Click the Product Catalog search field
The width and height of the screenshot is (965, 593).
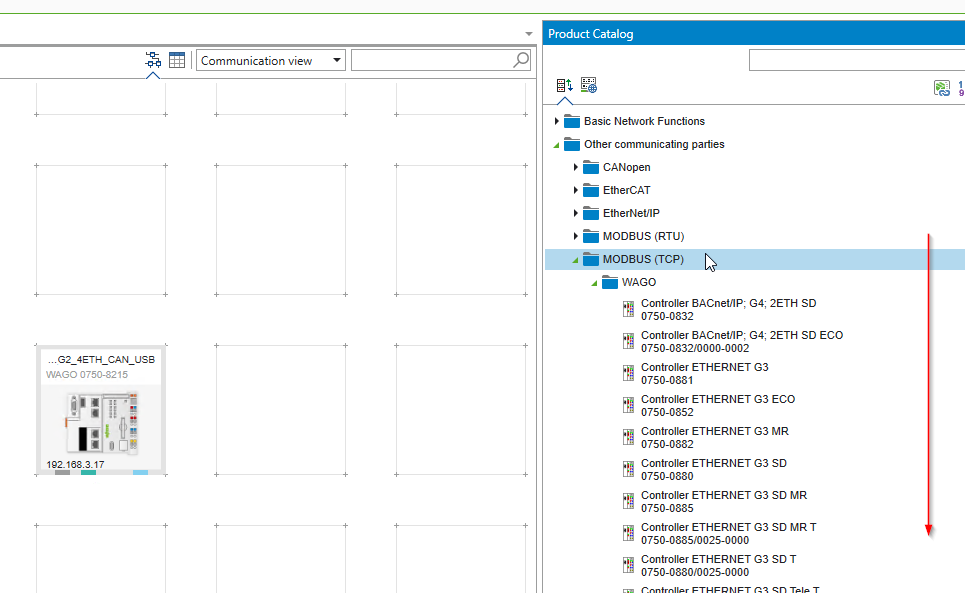857,60
